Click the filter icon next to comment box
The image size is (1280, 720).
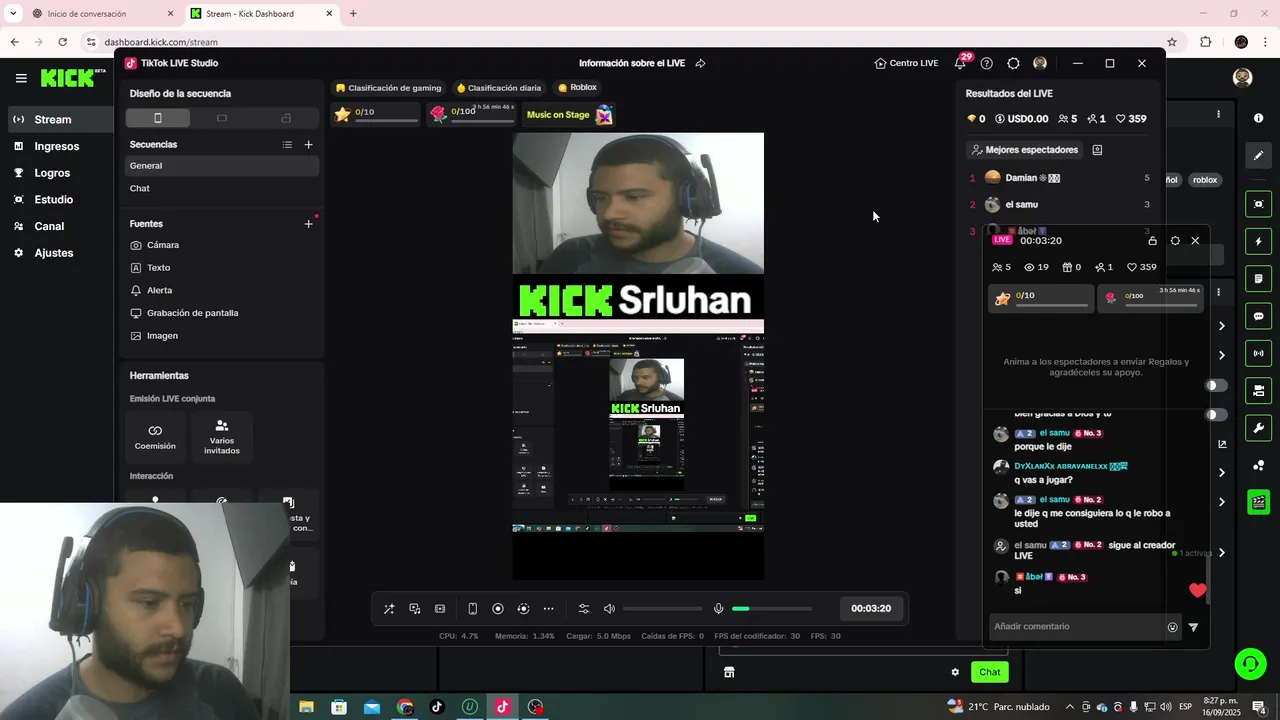pos(1193,628)
